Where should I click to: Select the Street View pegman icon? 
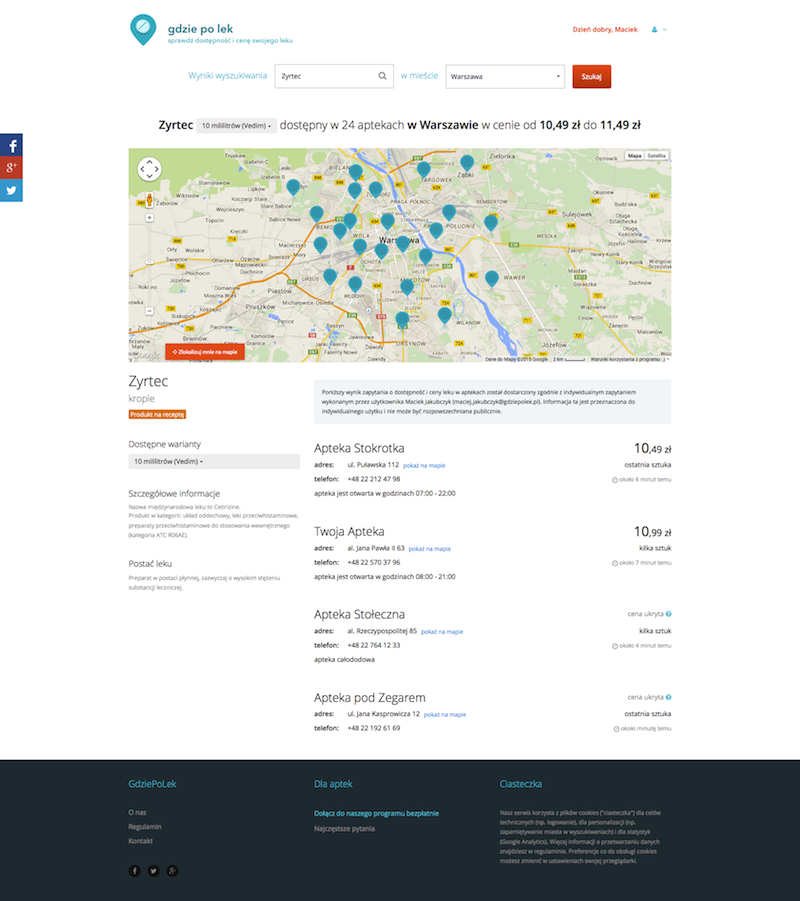(x=149, y=200)
